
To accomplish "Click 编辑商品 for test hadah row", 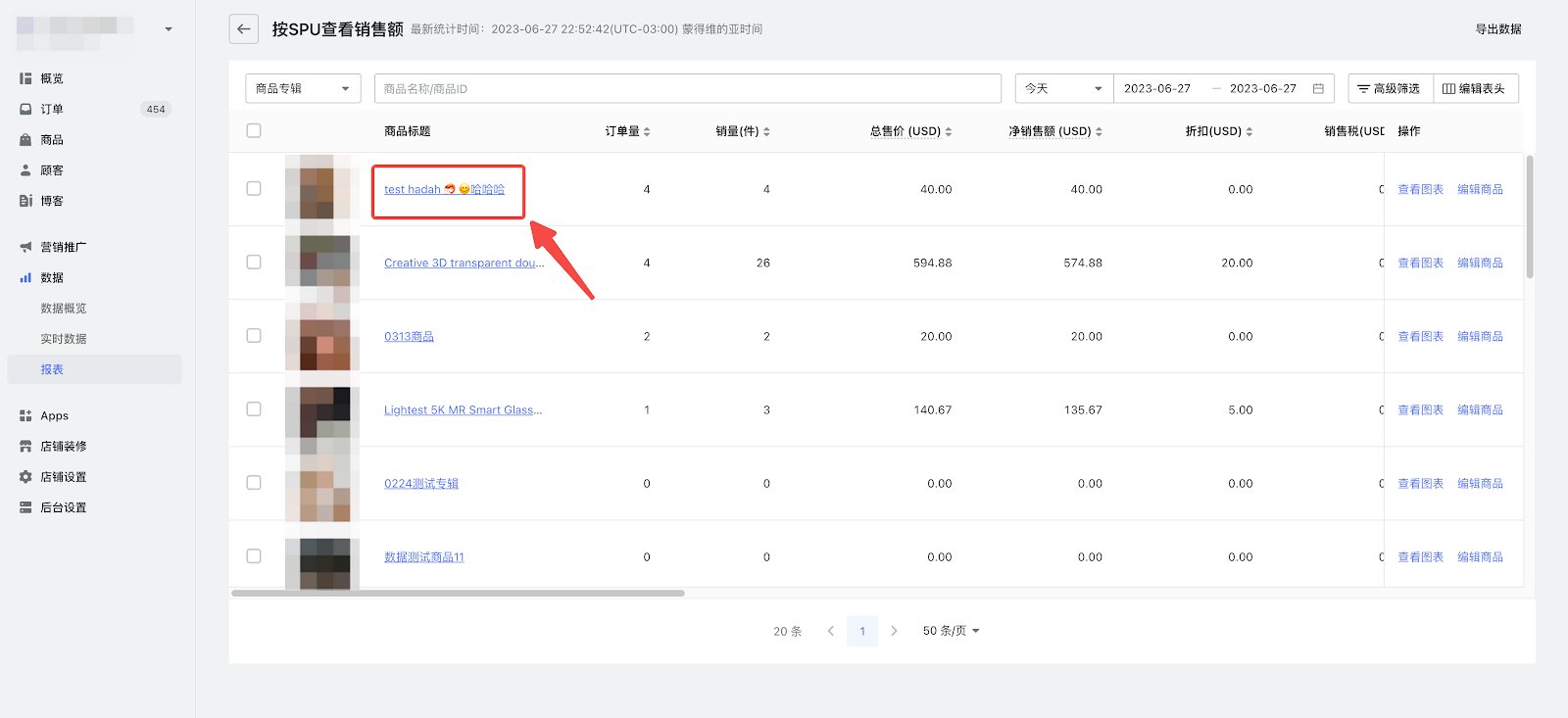I will click(x=1480, y=189).
